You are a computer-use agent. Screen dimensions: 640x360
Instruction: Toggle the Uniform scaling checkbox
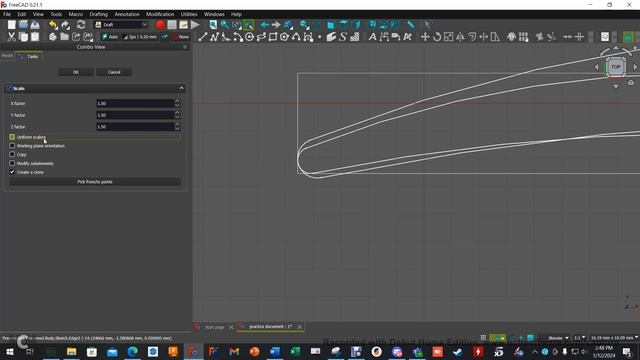pos(12,137)
